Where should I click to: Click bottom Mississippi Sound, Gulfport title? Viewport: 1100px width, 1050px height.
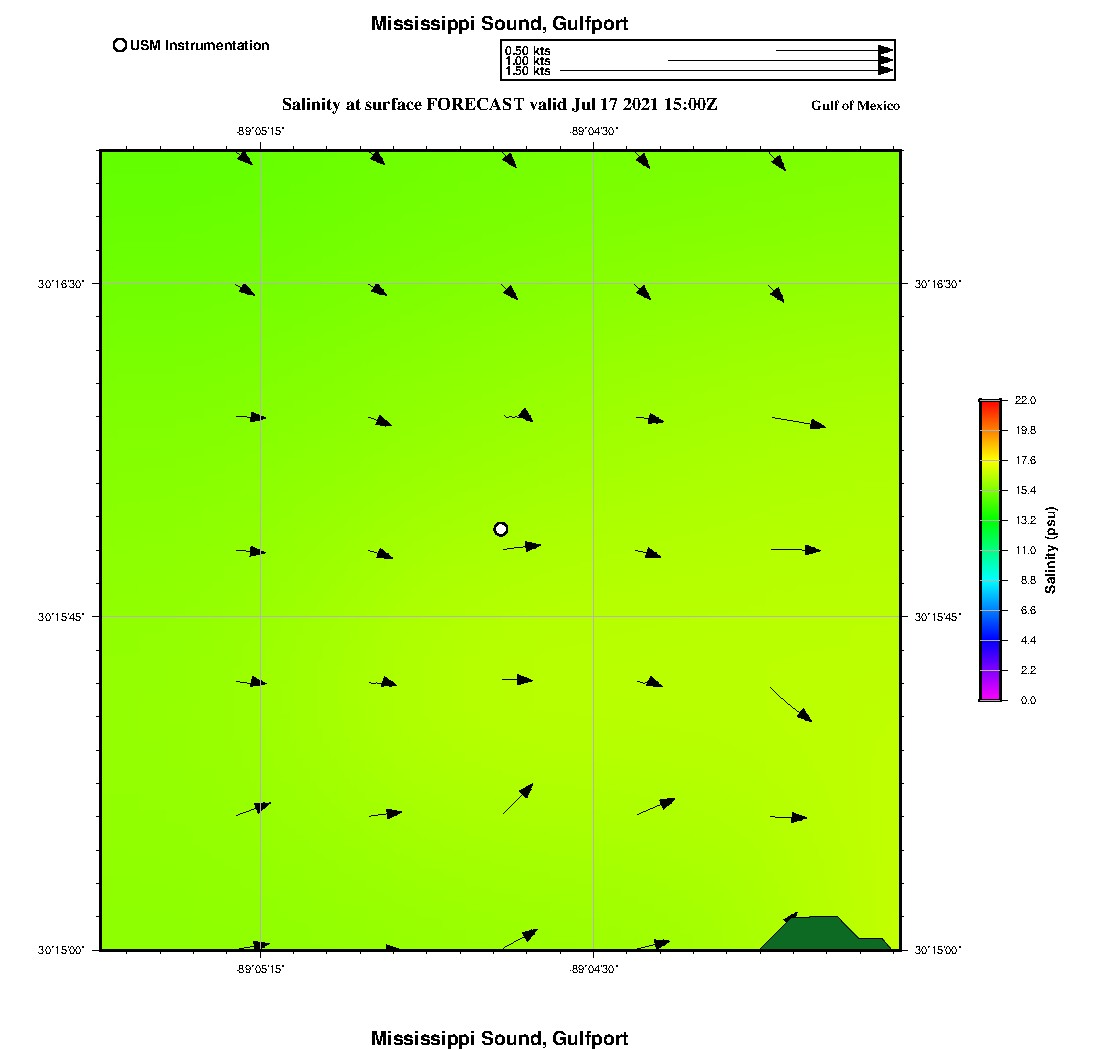pyautogui.click(x=499, y=1038)
